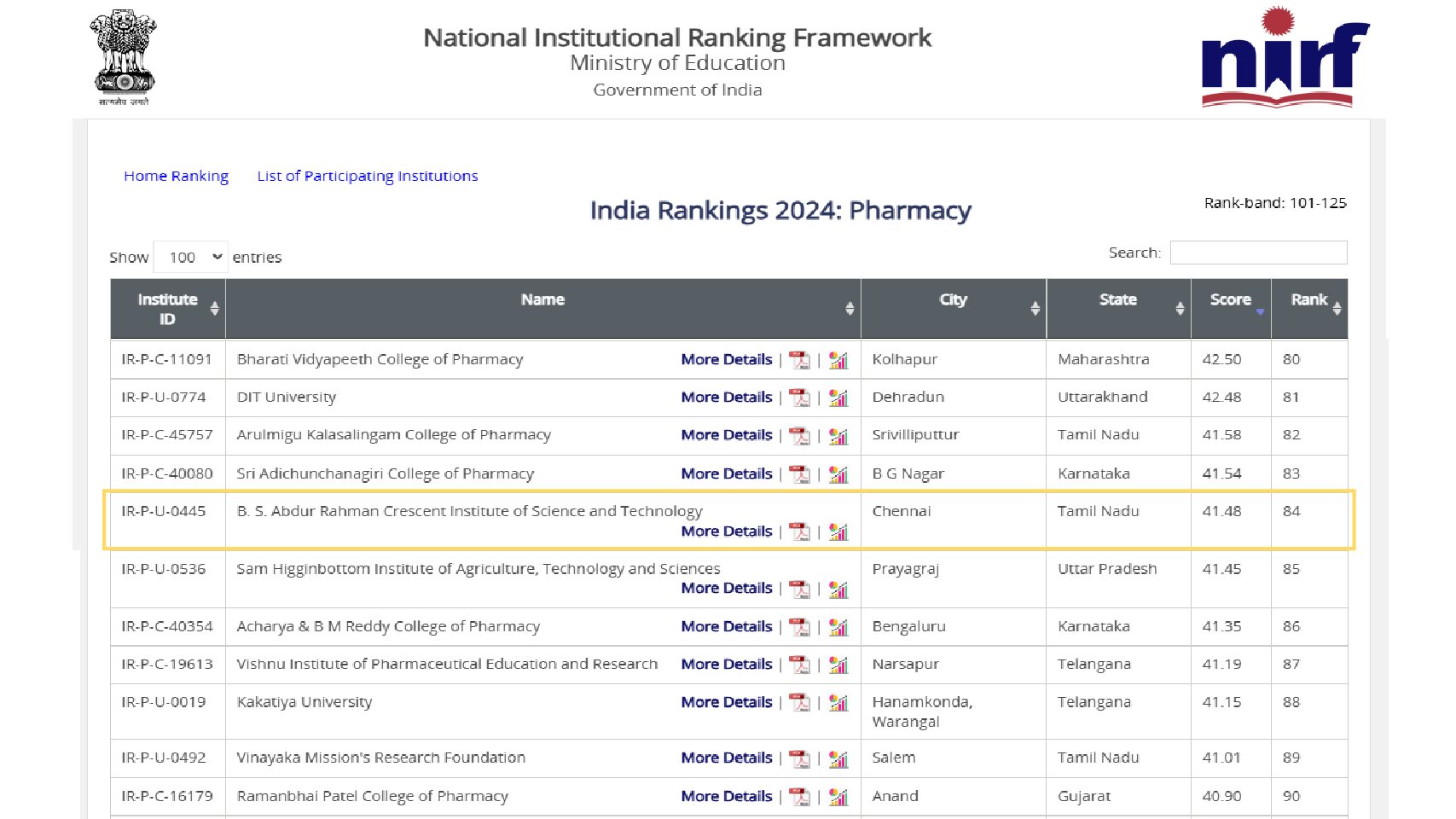Go to Home Ranking page
1456x819 pixels.
[x=176, y=176]
